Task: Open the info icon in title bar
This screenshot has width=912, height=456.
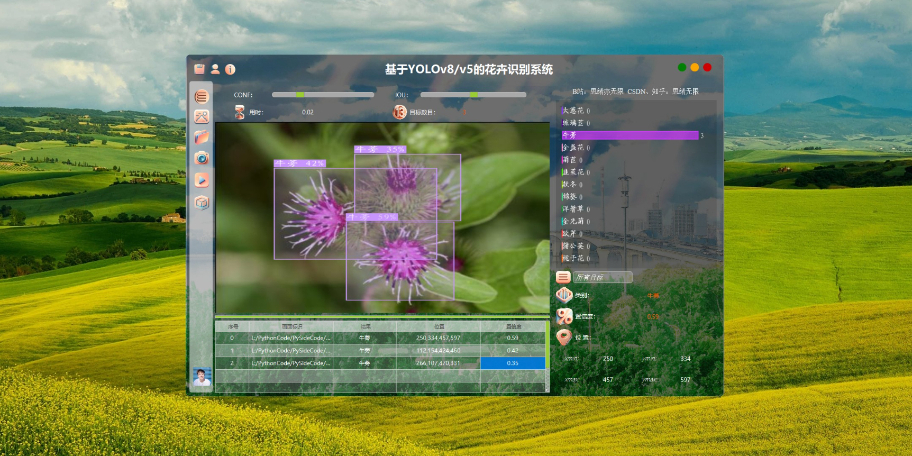Action: (230, 69)
